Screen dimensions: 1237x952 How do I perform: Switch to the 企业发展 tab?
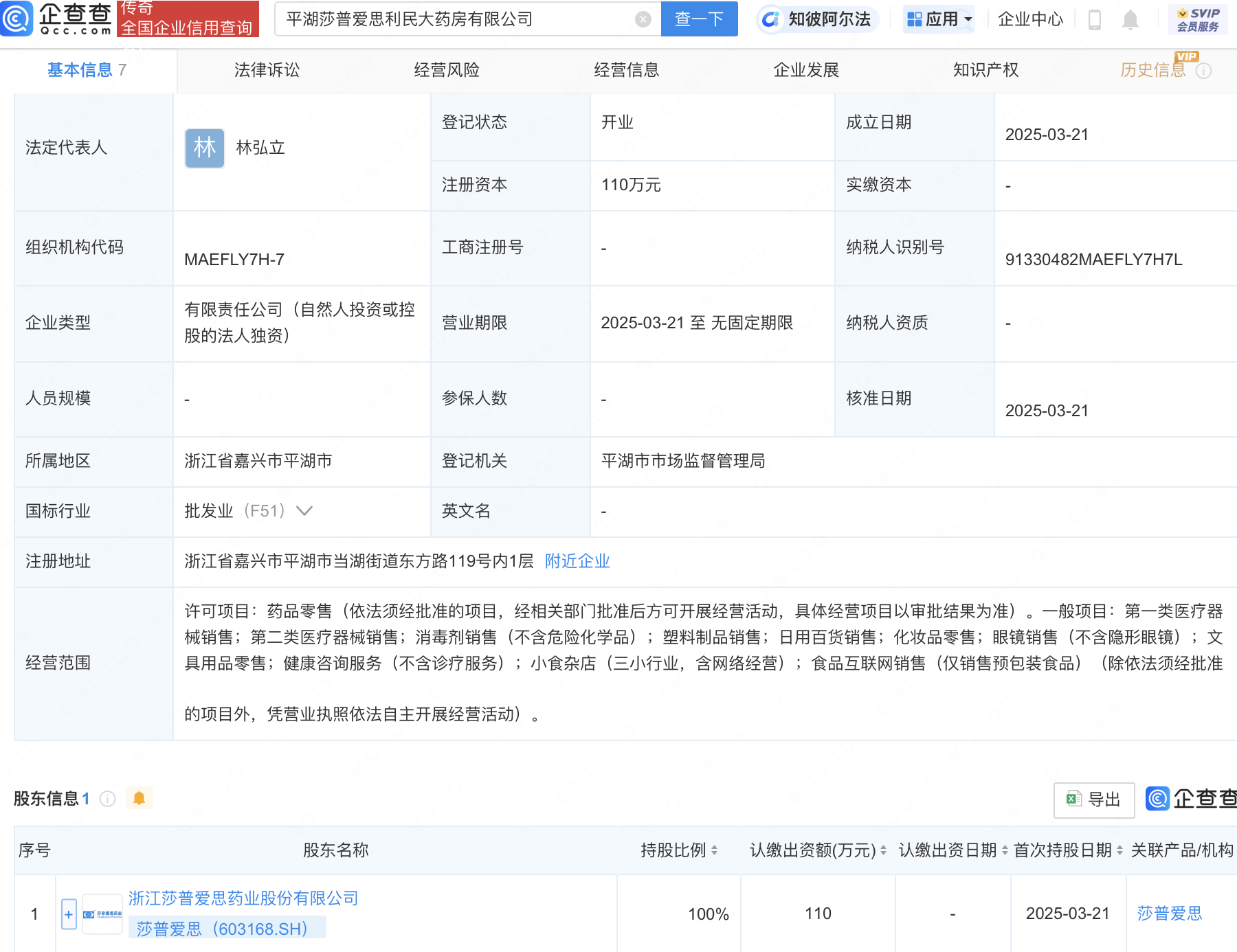[806, 70]
